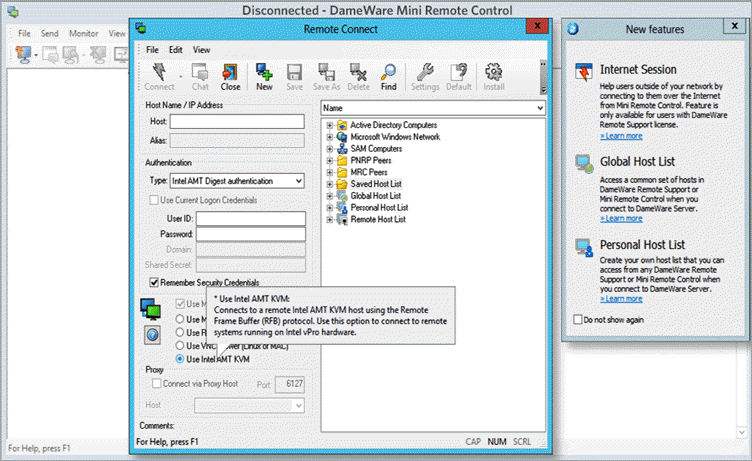Open Settings wrench icon in toolbar
Screen dimensions: 752x461
point(424,76)
